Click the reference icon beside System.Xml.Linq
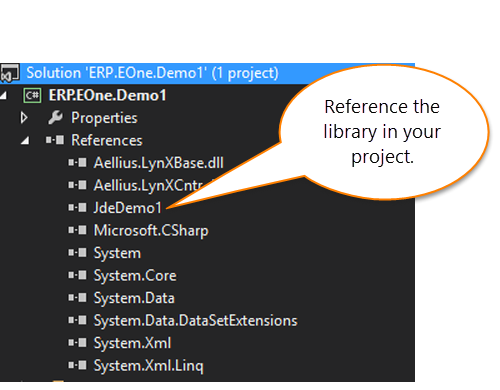 [x=77, y=365]
